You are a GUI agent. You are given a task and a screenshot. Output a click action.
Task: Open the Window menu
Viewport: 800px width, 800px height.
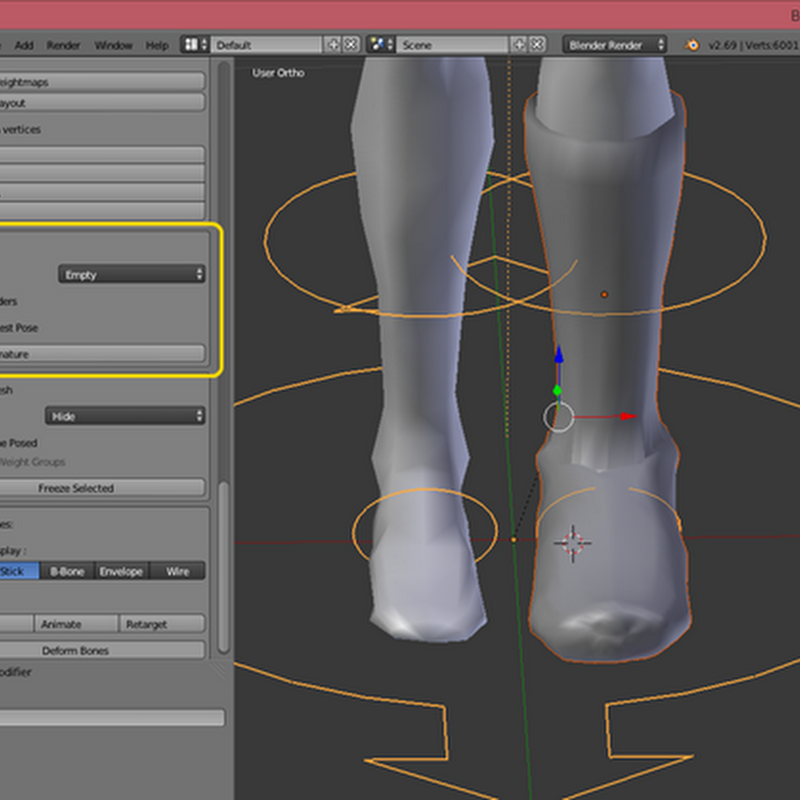[113, 45]
